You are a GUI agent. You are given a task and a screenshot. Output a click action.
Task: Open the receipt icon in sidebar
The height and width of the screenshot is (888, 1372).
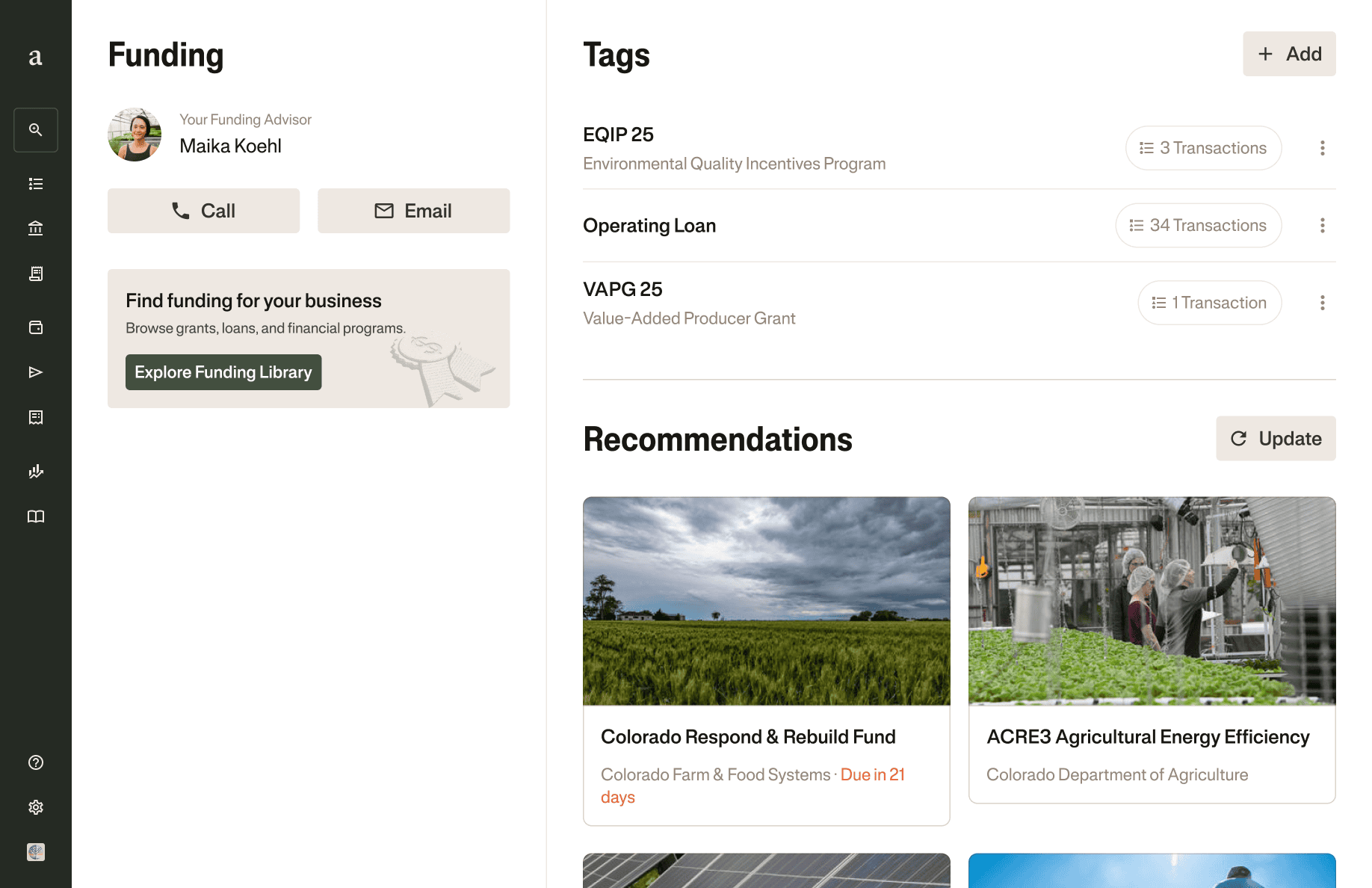35,274
